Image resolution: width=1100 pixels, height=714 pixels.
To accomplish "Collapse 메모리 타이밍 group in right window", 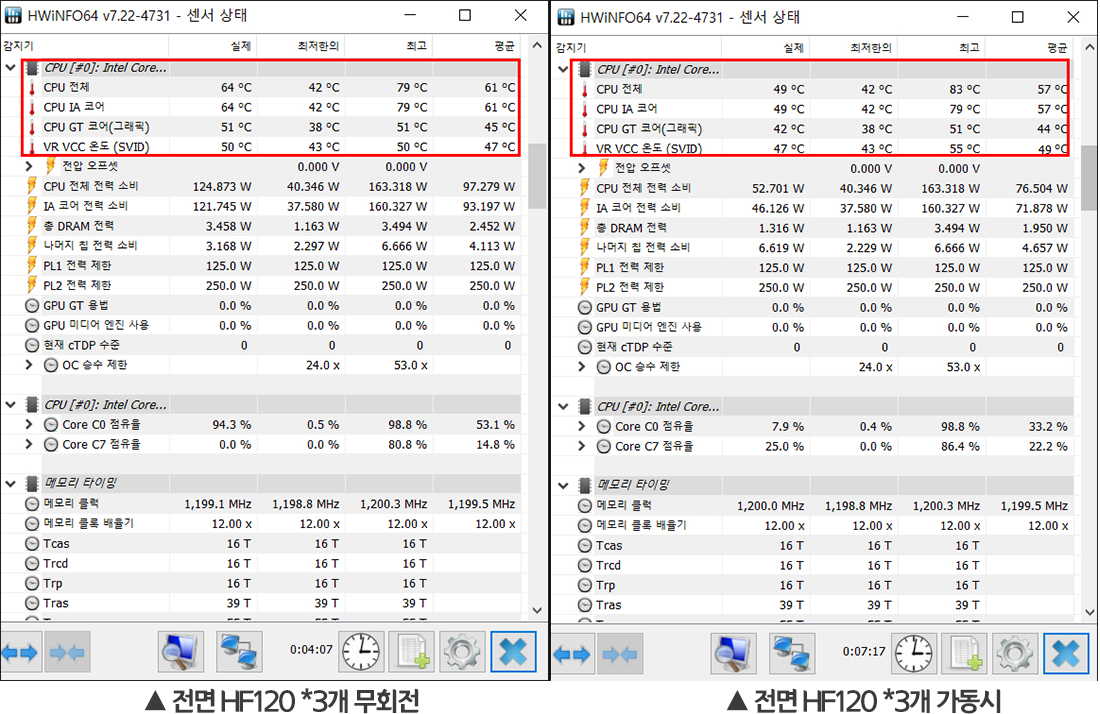I will (563, 485).
